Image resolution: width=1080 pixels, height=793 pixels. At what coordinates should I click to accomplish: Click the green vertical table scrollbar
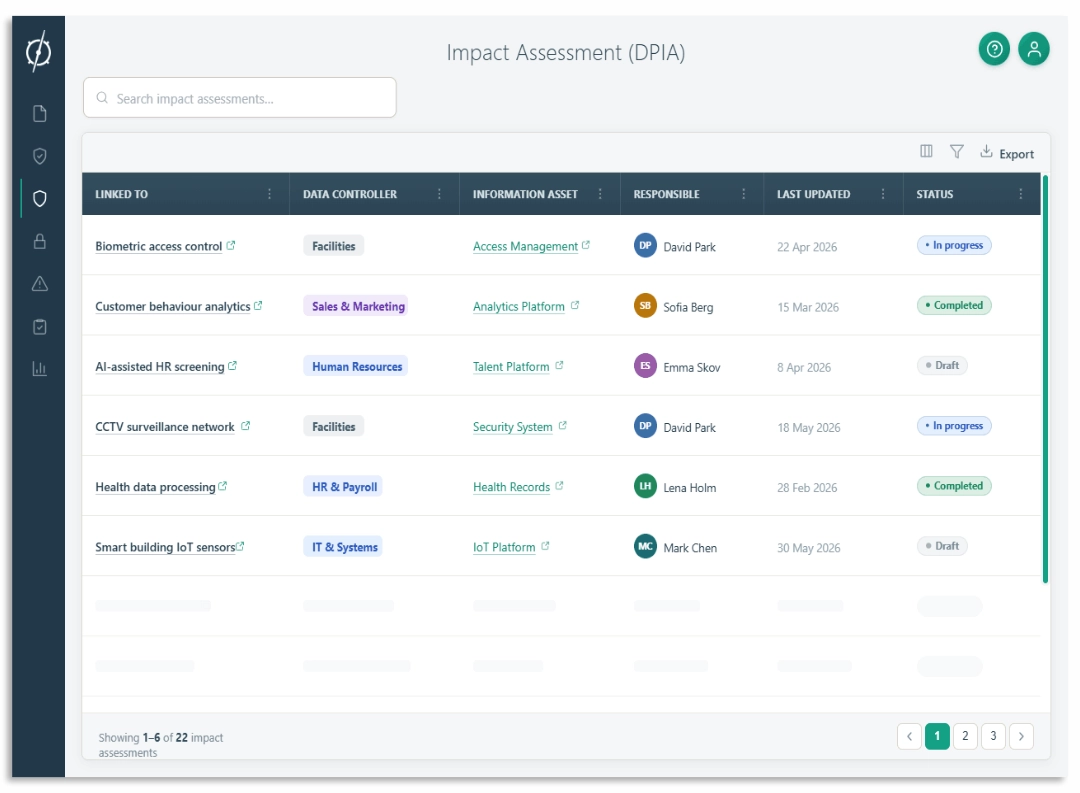point(1045,380)
